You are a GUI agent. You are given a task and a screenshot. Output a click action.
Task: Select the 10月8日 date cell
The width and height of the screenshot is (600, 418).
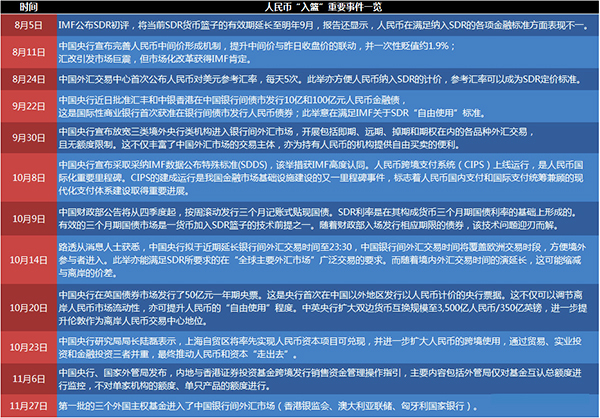[28, 176]
